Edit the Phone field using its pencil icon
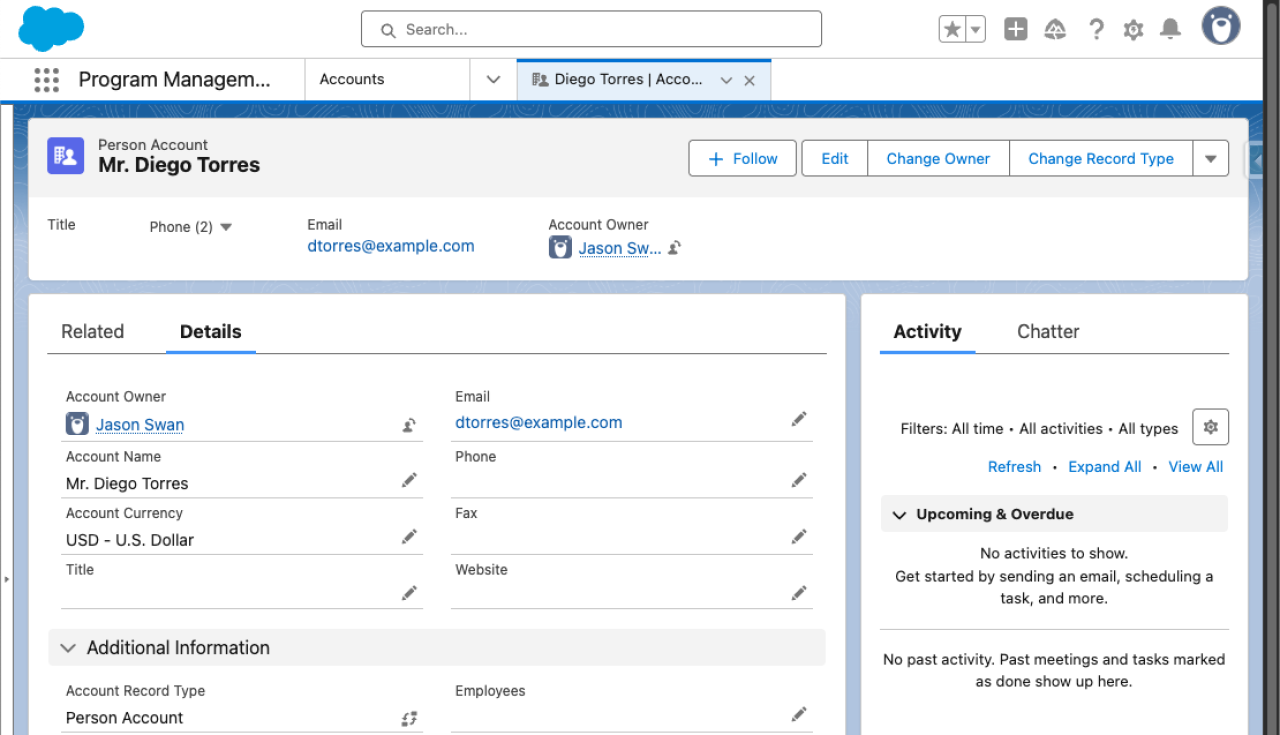The width and height of the screenshot is (1280, 735). pos(799,479)
